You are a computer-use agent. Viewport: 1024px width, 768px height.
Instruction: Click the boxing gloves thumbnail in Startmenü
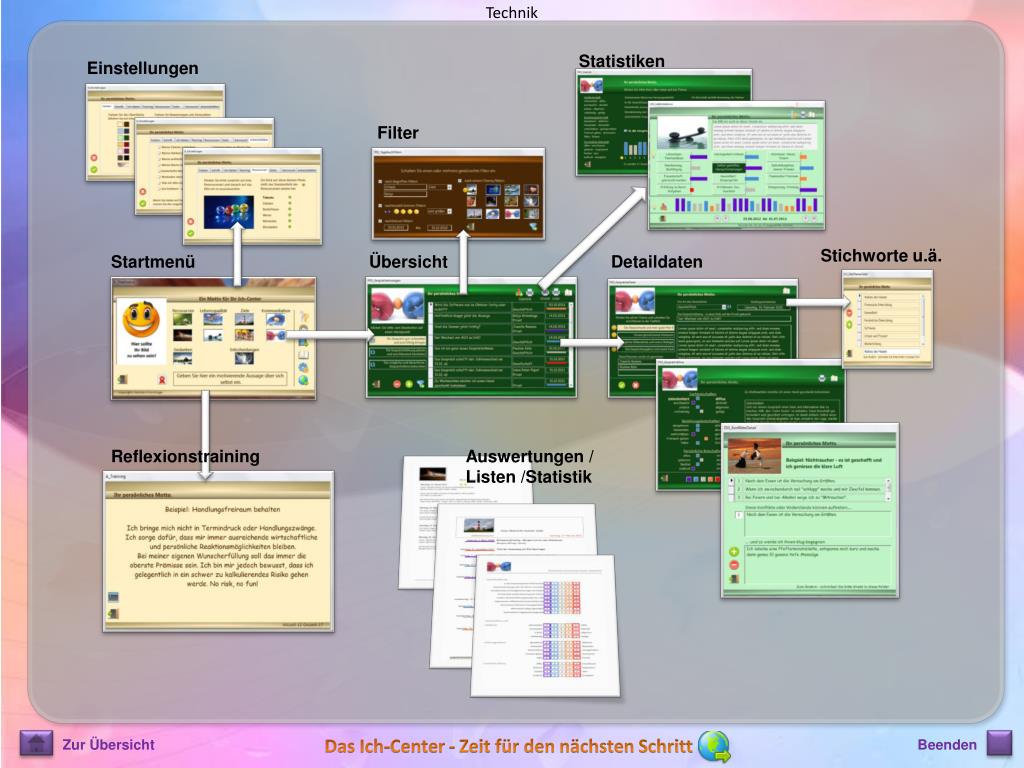point(275,335)
